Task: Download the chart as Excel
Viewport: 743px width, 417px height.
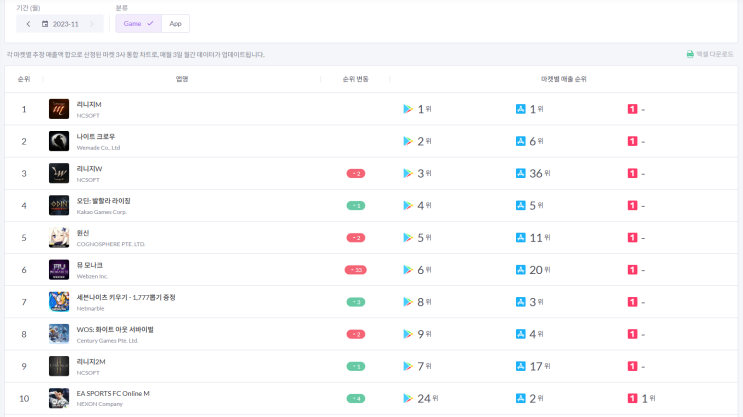Action: [710, 54]
